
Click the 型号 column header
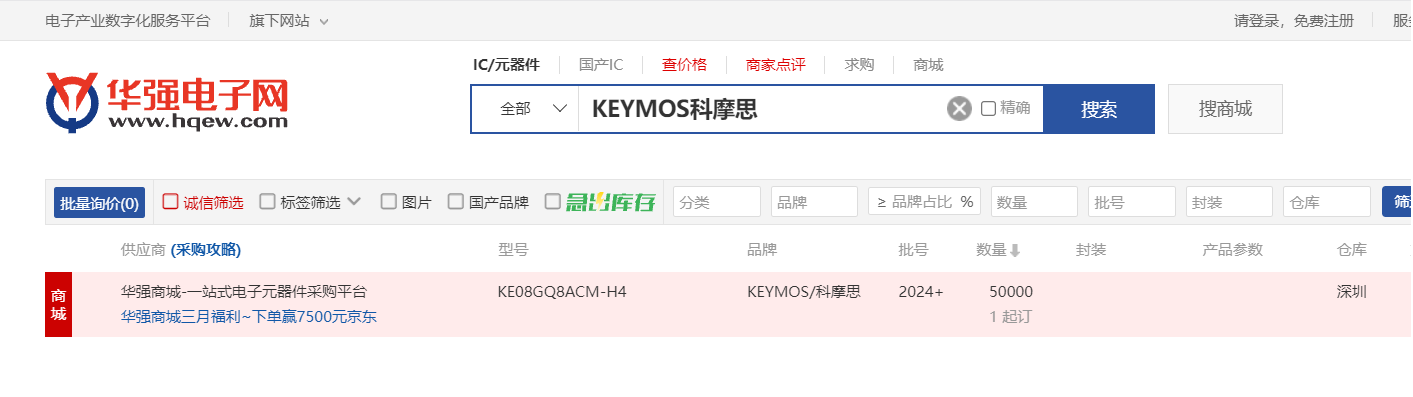click(513, 250)
